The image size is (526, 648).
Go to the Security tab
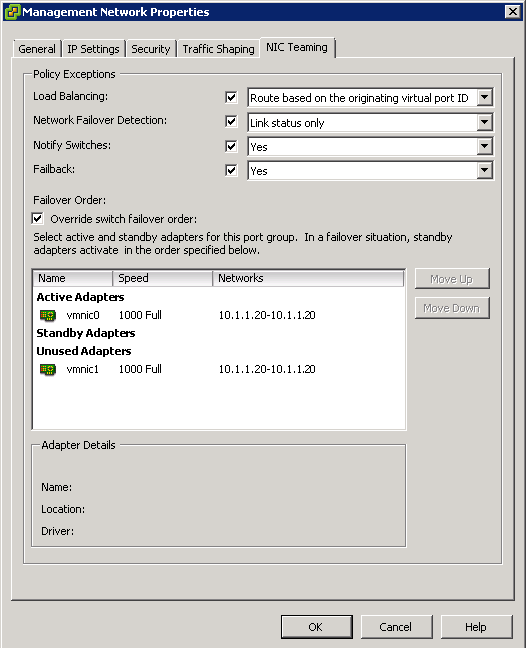(x=151, y=49)
